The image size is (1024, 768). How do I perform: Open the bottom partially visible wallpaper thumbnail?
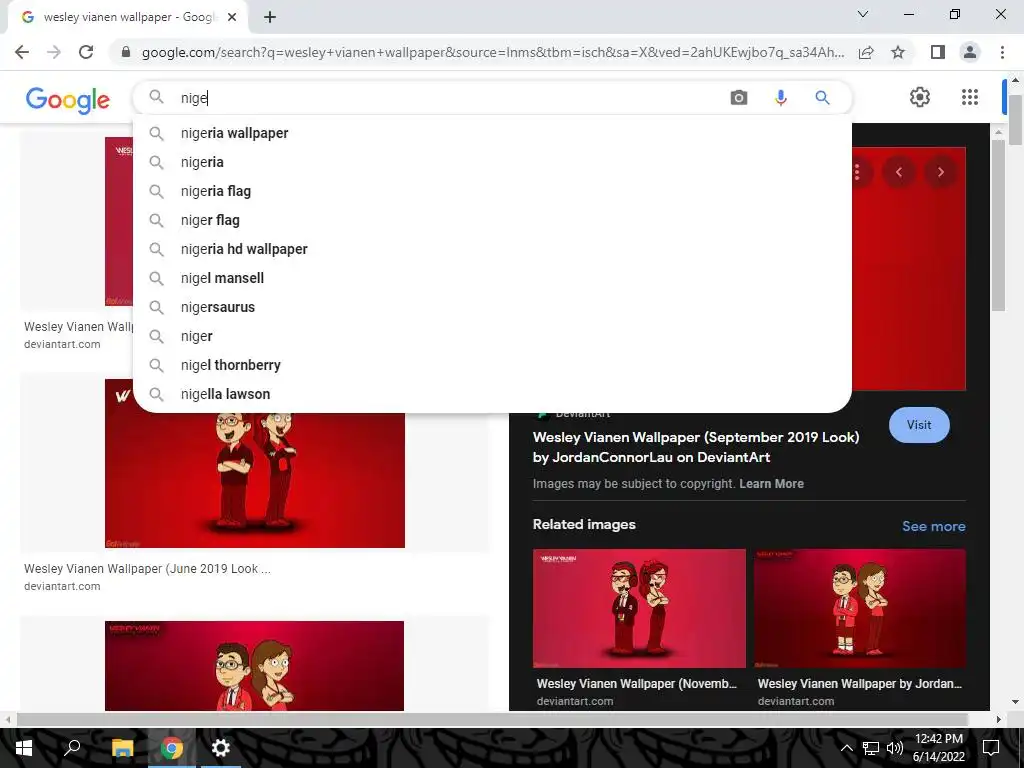[x=254, y=665]
